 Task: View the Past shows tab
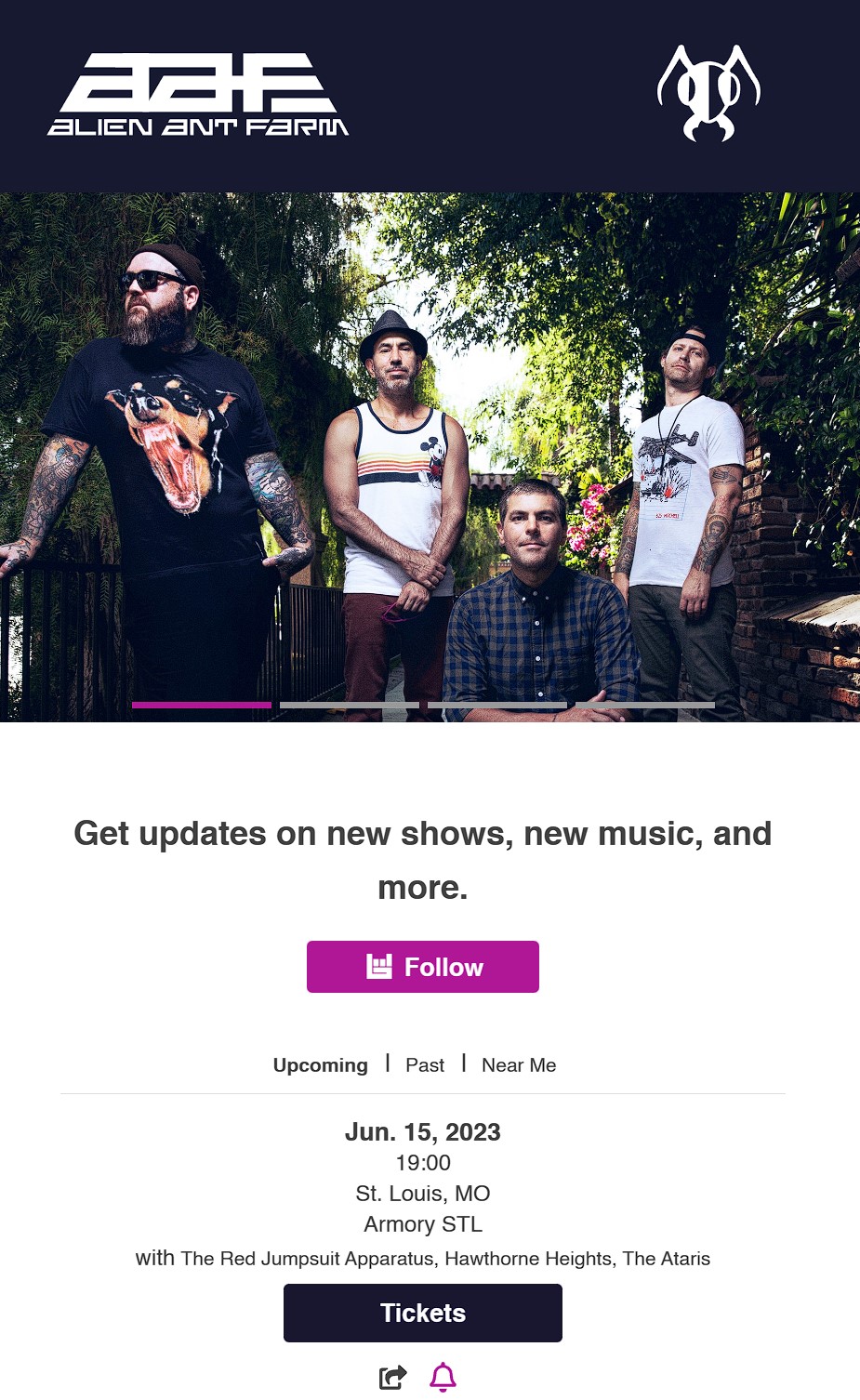coord(425,1065)
